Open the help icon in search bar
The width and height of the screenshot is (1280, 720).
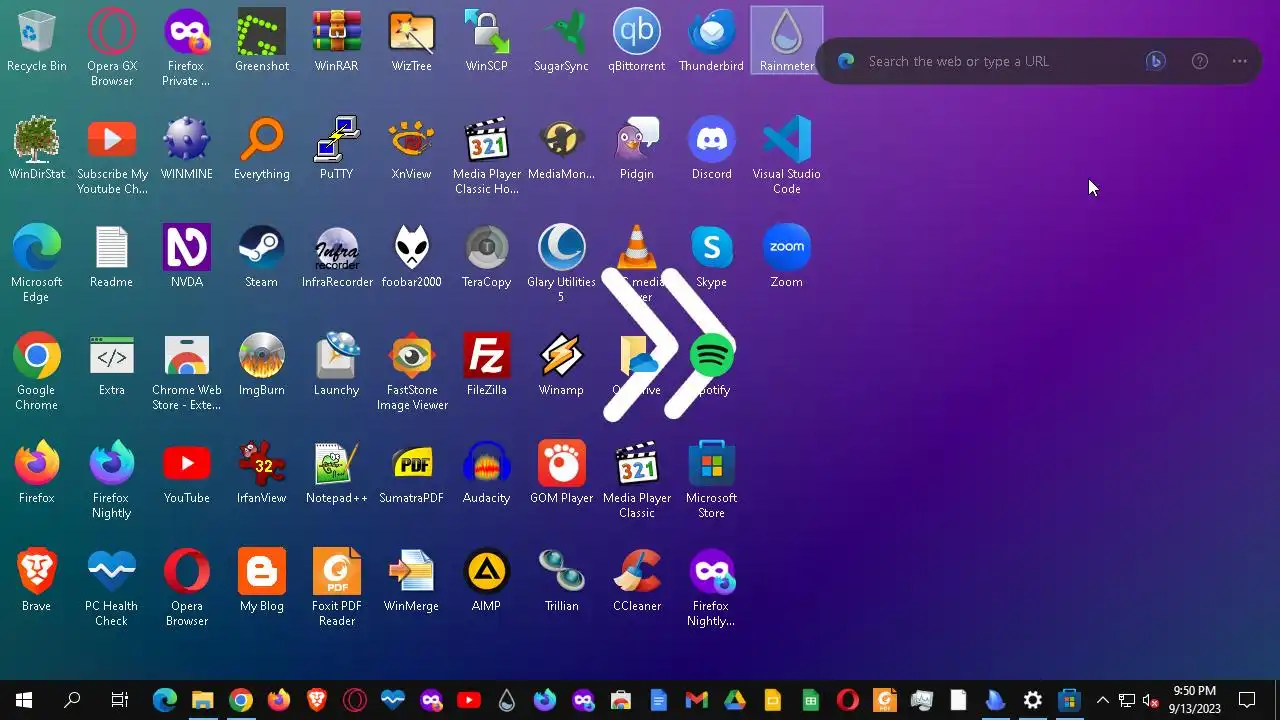(x=1200, y=61)
